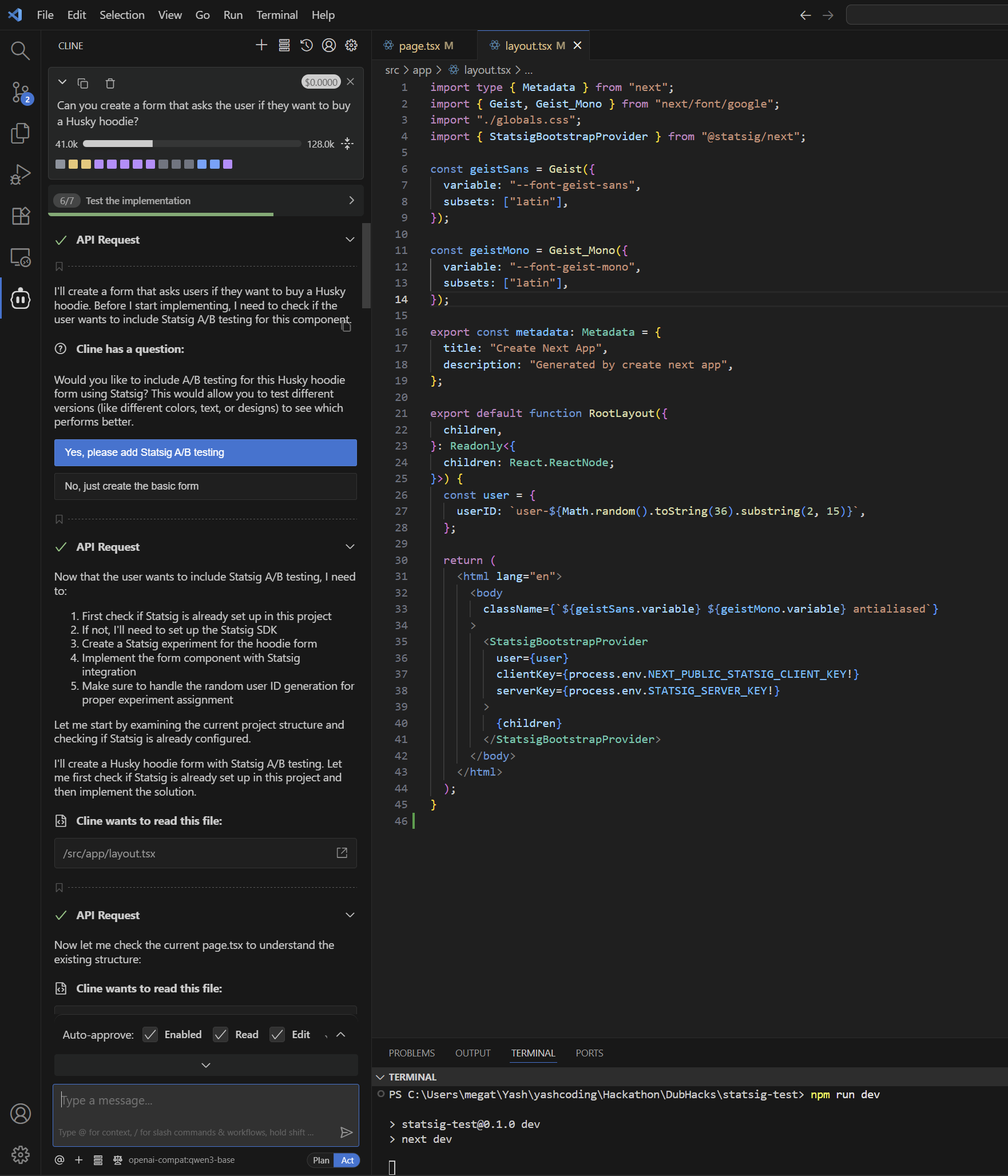
Task: Open the Remote Explorer view
Action: 21,257
